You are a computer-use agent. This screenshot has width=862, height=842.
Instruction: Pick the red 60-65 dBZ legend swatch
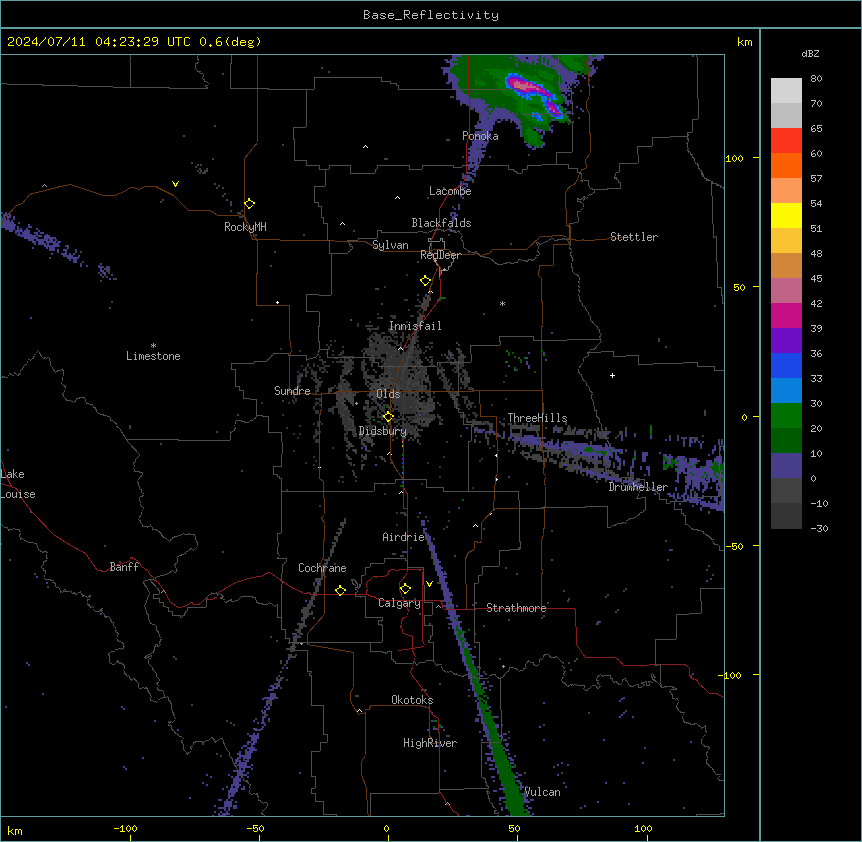coord(786,140)
